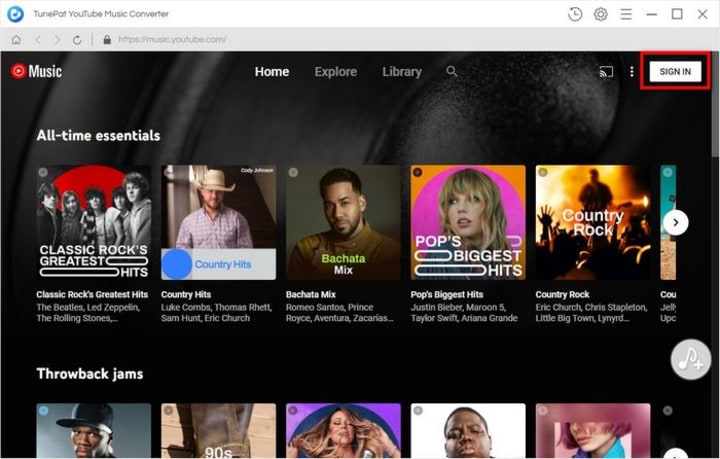This screenshot has height=459, width=720.
Task: Switch to the Library tab
Action: [402, 72]
